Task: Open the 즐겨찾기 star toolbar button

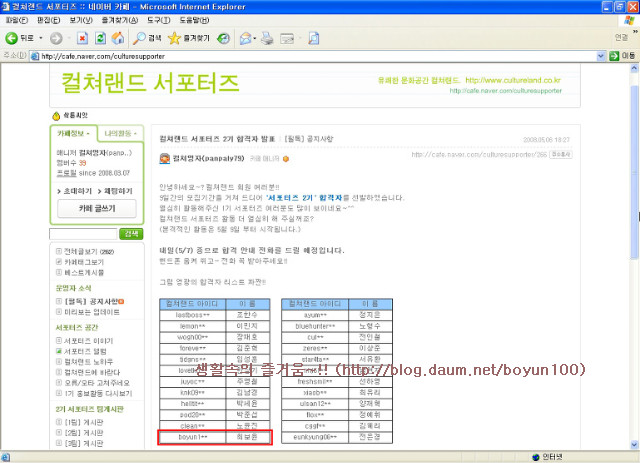Action: tap(189, 38)
